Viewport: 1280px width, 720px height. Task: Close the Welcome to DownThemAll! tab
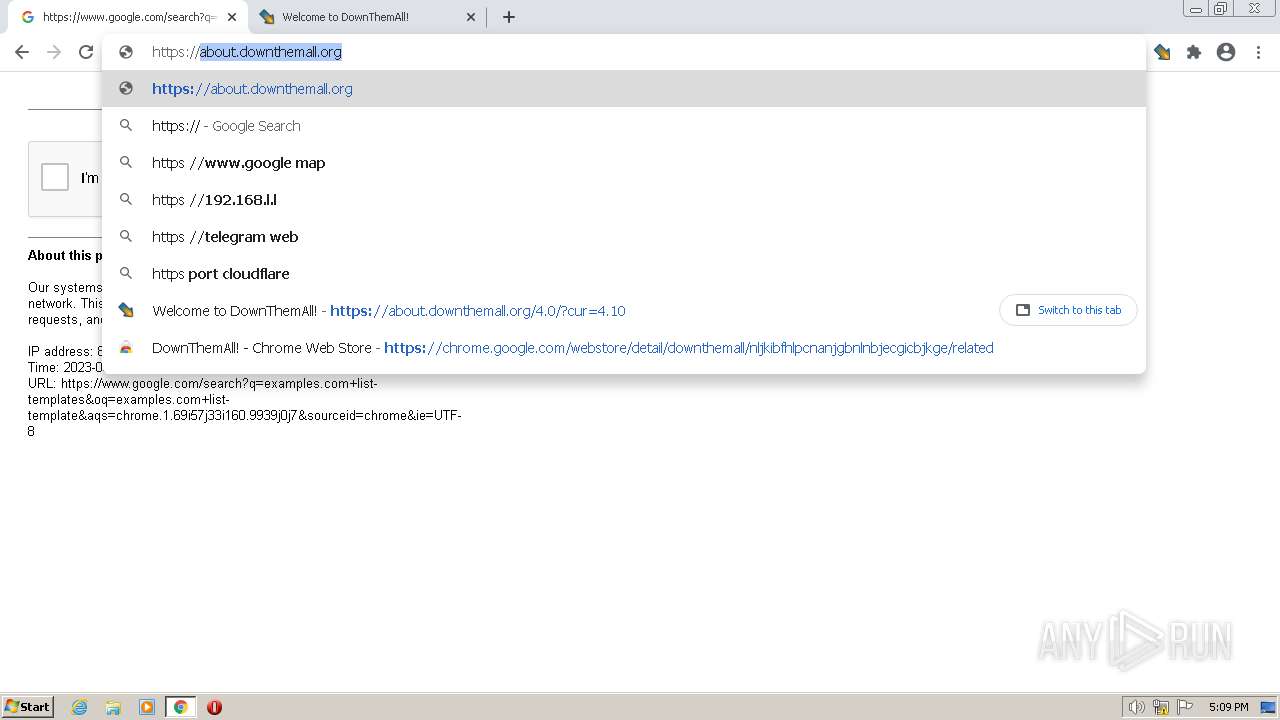pyautogui.click(x=471, y=17)
